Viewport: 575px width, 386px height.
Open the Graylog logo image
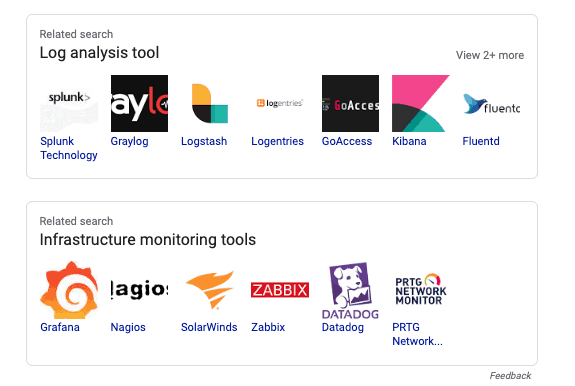click(x=139, y=103)
